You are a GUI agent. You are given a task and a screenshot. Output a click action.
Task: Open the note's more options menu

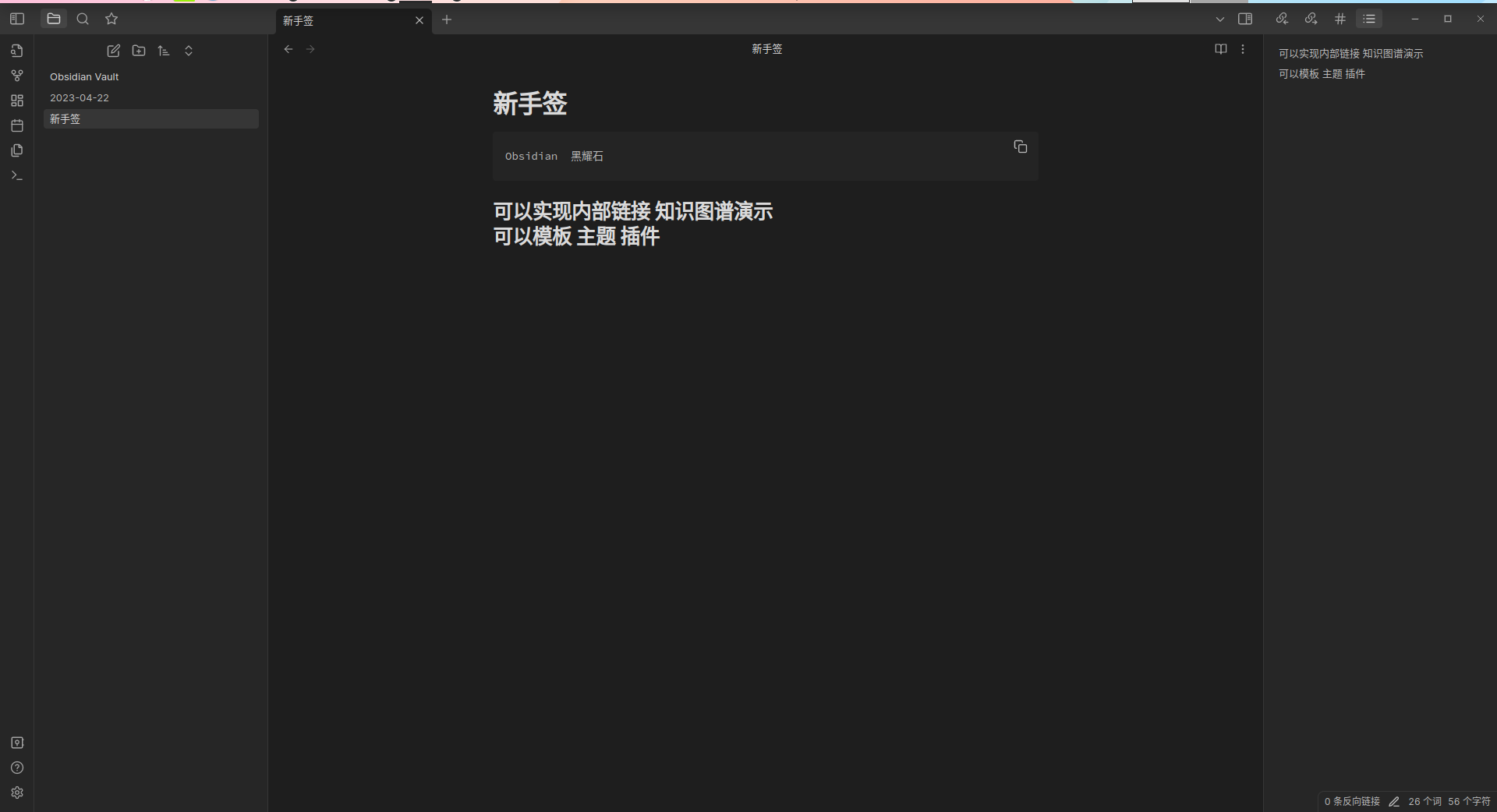(1243, 48)
